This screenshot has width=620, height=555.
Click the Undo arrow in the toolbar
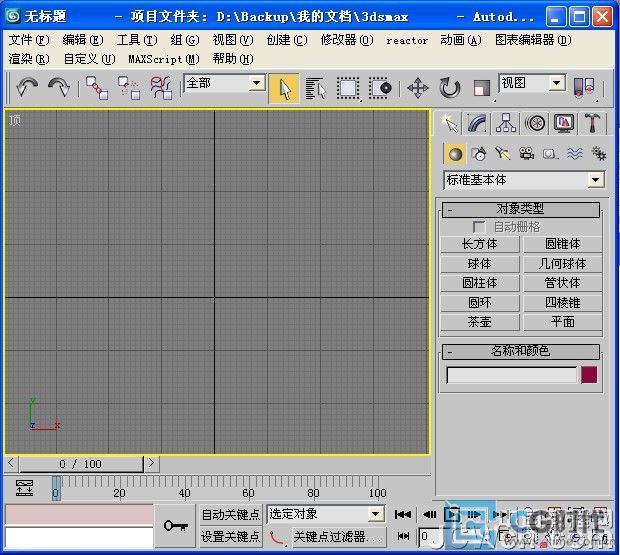[26, 87]
